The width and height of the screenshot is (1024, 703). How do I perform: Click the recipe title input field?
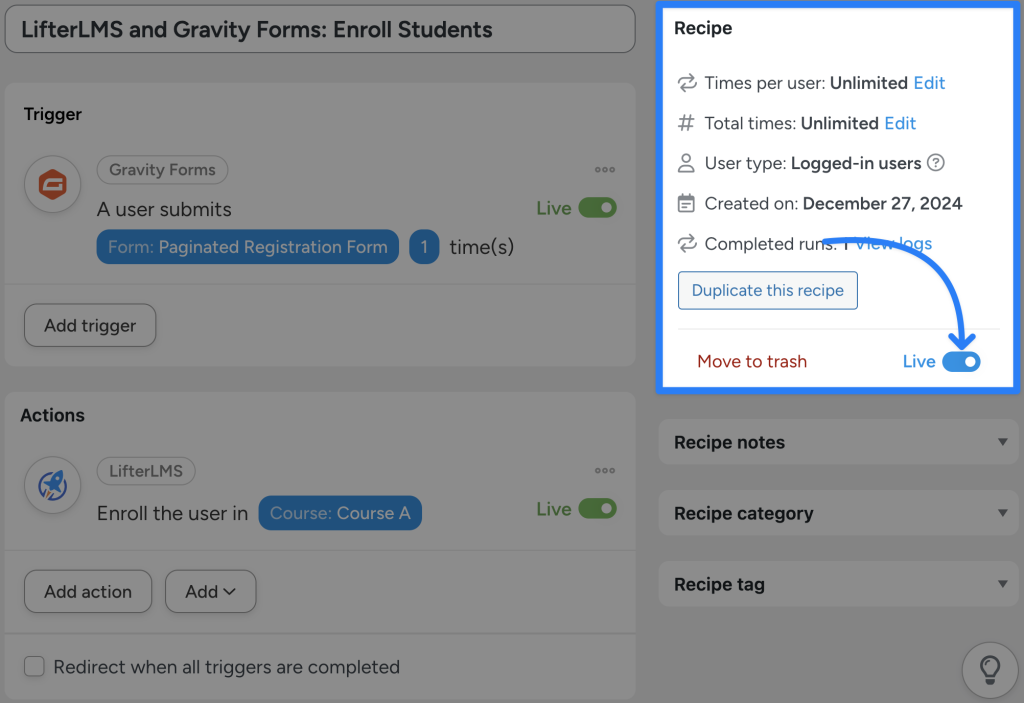coord(320,29)
